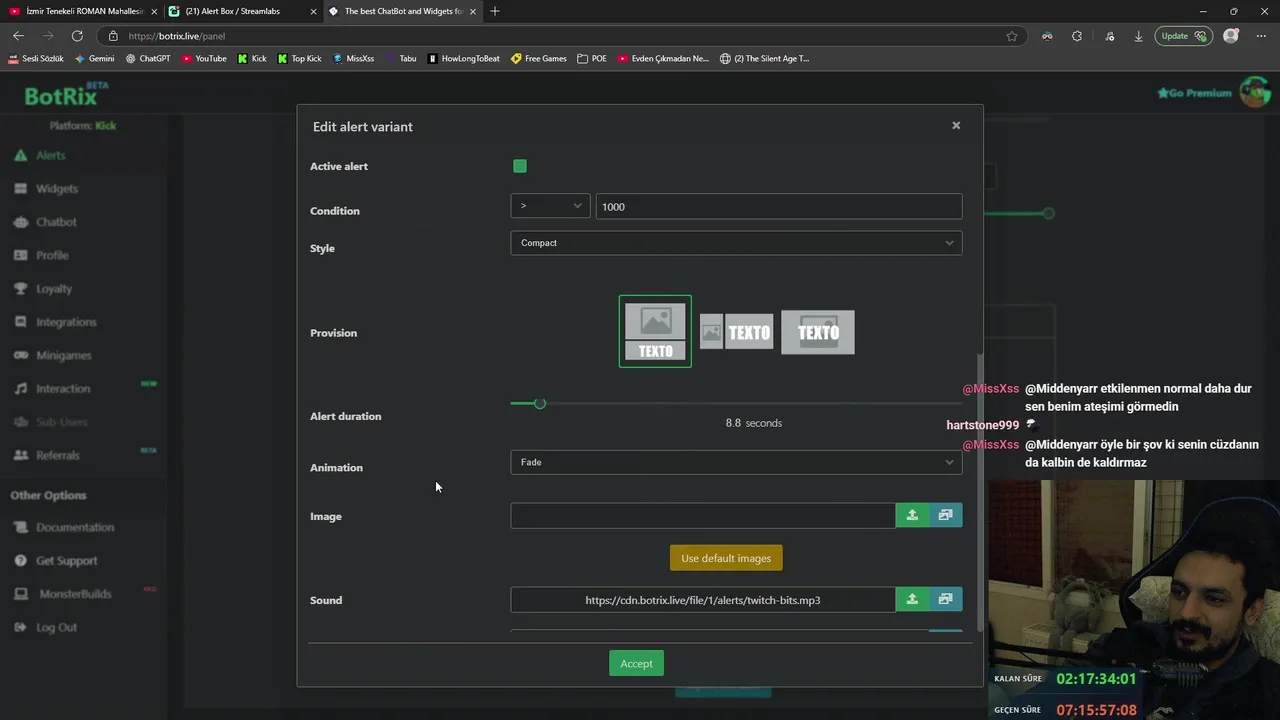
Task: Open the HowLongToBeat bookmark
Action: pos(464,59)
